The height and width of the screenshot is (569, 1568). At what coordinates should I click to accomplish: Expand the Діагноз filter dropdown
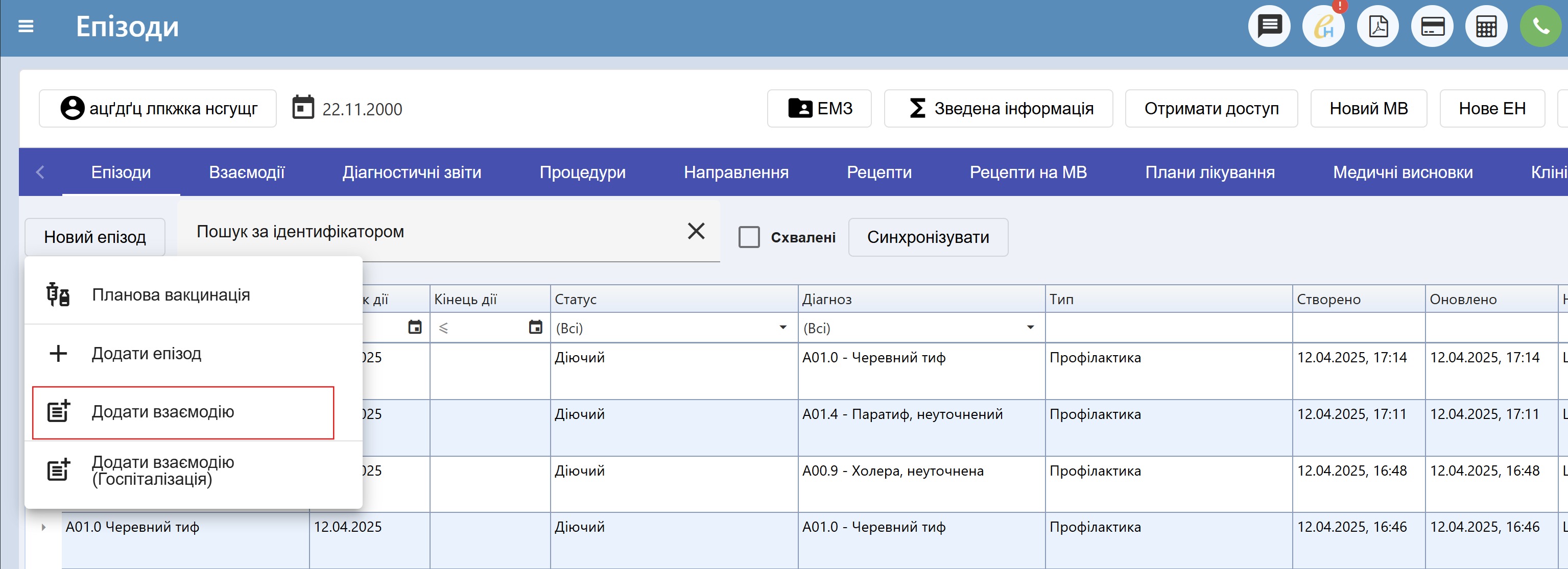1030,328
